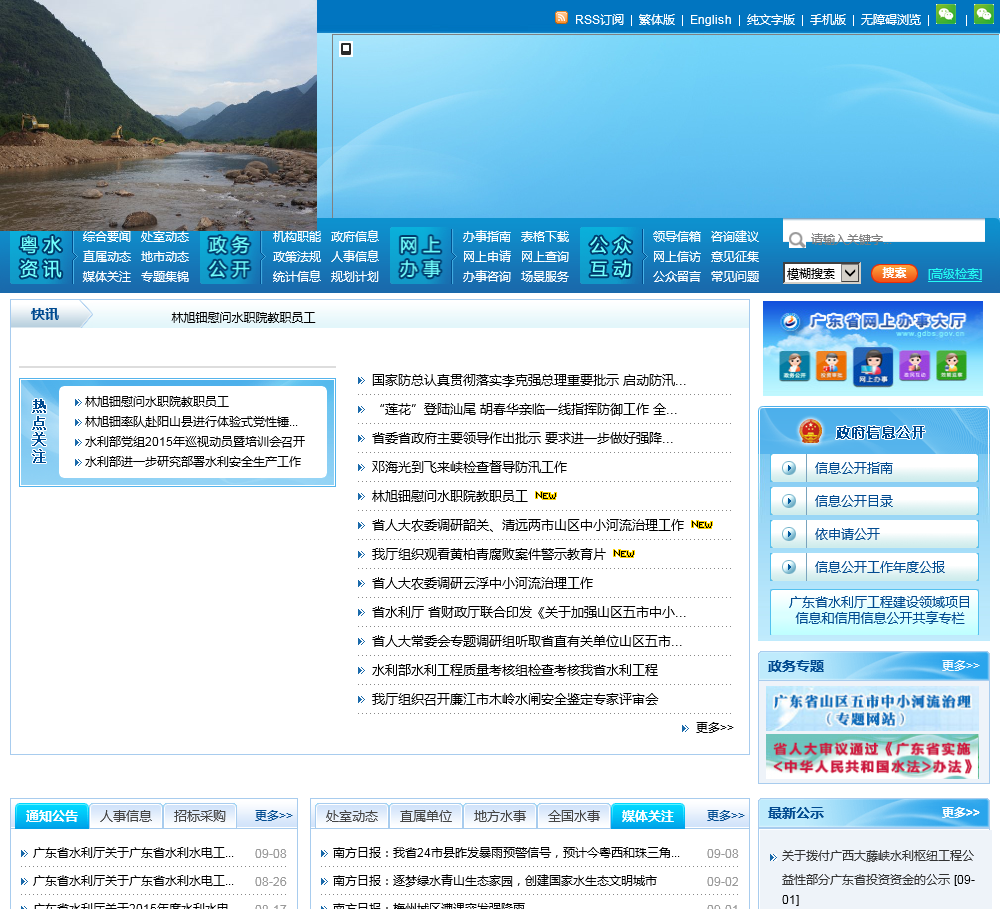Switch to the 直属单位 tab
This screenshot has height=909, width=1000.
pos(425,816)
